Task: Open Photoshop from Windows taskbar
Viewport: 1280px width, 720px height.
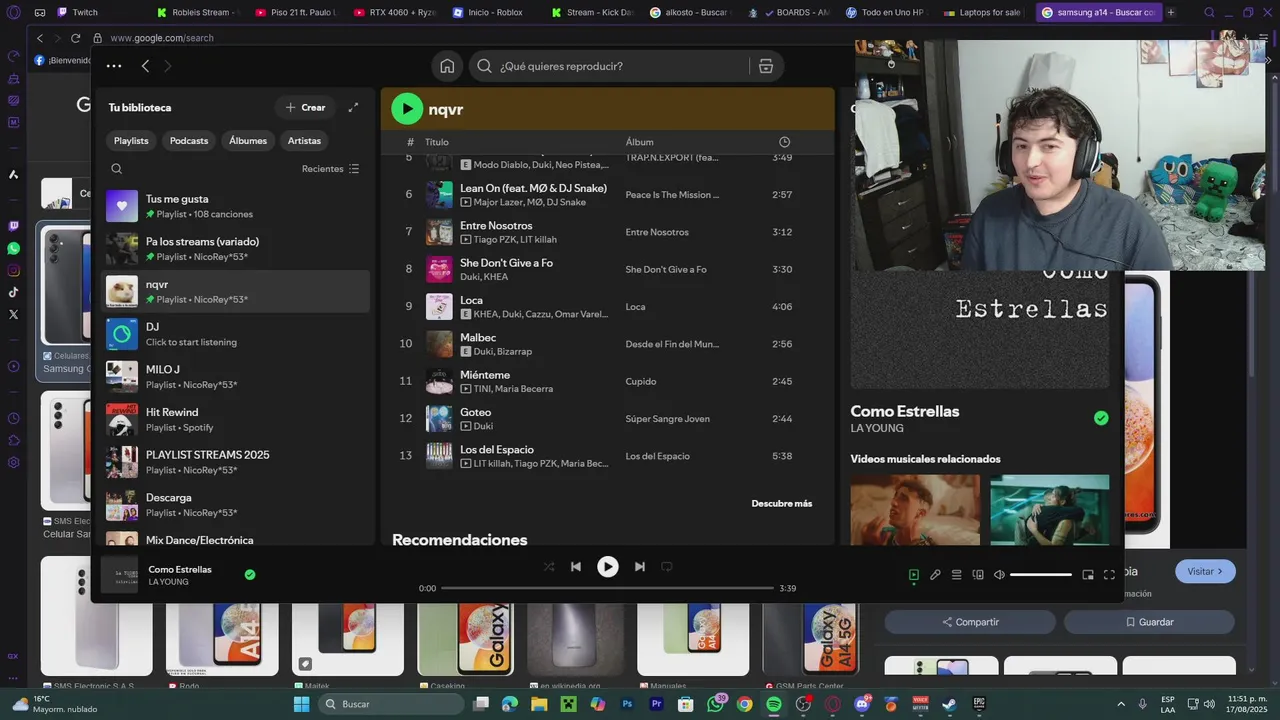Action: [x=627, y=704]
